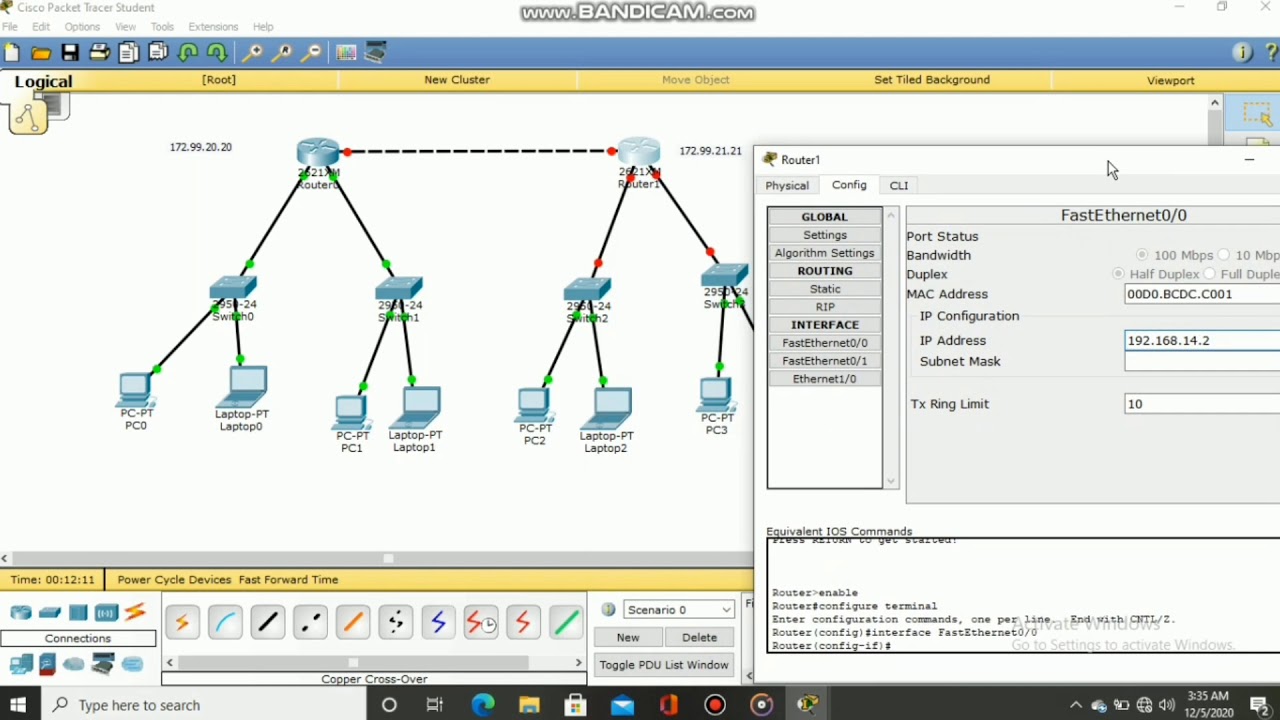The image size is (1280, 720).
Task: Open RIP routing configuration
Action: (825, 307)
